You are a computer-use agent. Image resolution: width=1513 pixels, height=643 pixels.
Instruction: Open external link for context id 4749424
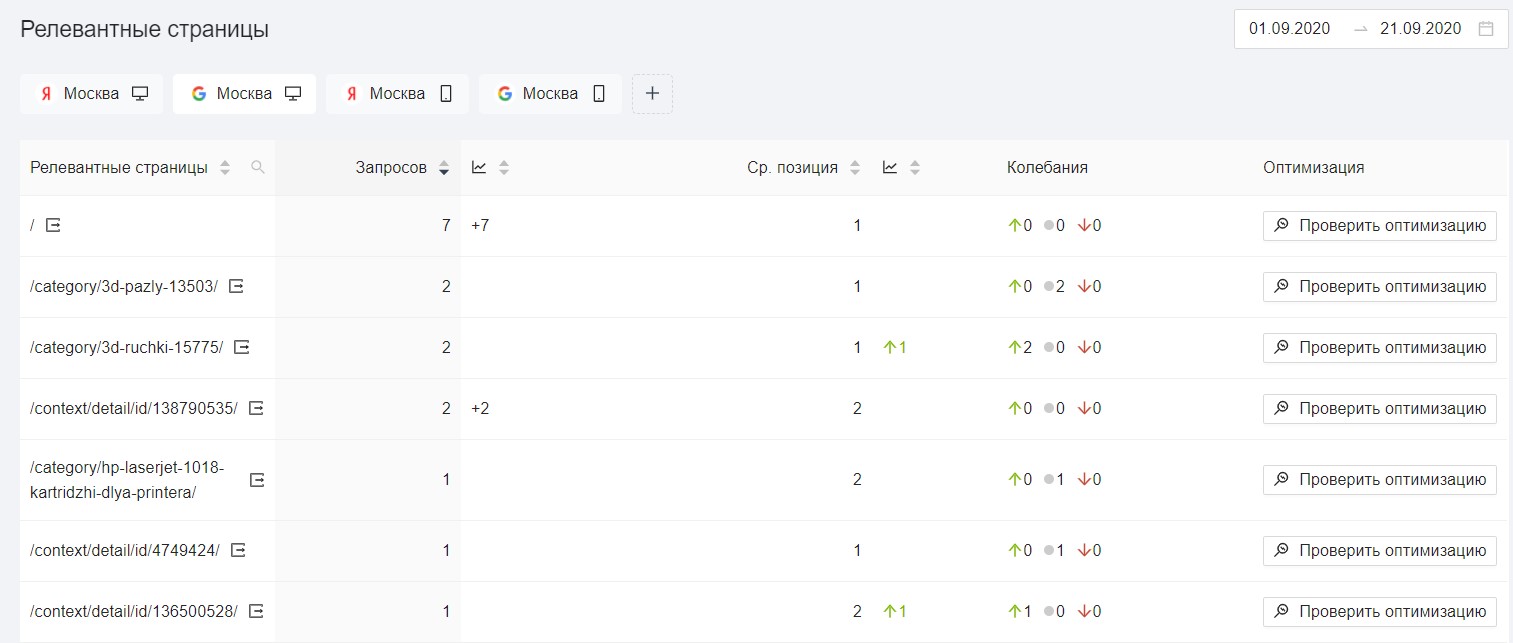(238, 550)
